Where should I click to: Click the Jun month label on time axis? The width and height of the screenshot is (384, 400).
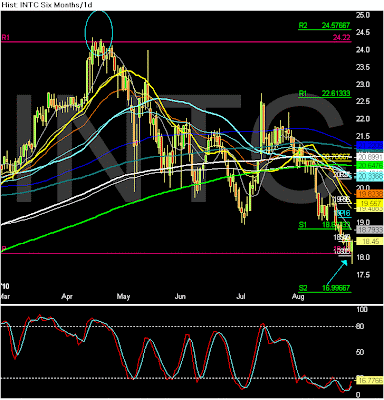click(180, 297)
